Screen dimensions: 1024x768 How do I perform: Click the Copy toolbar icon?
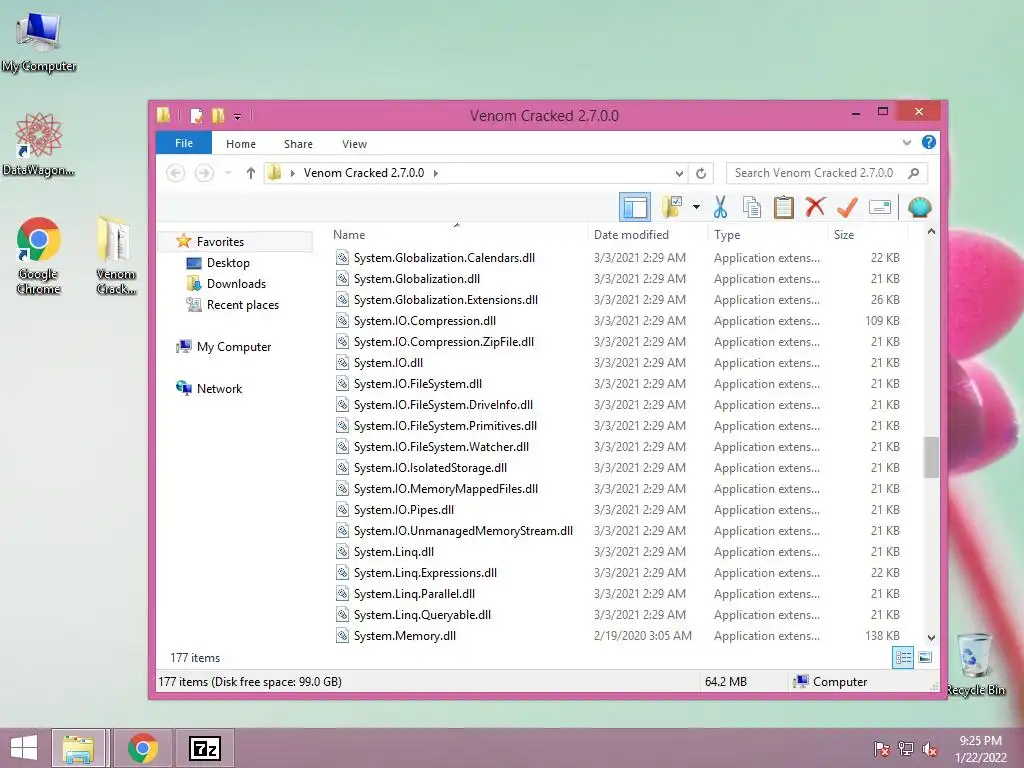click(x=752, y=207)
